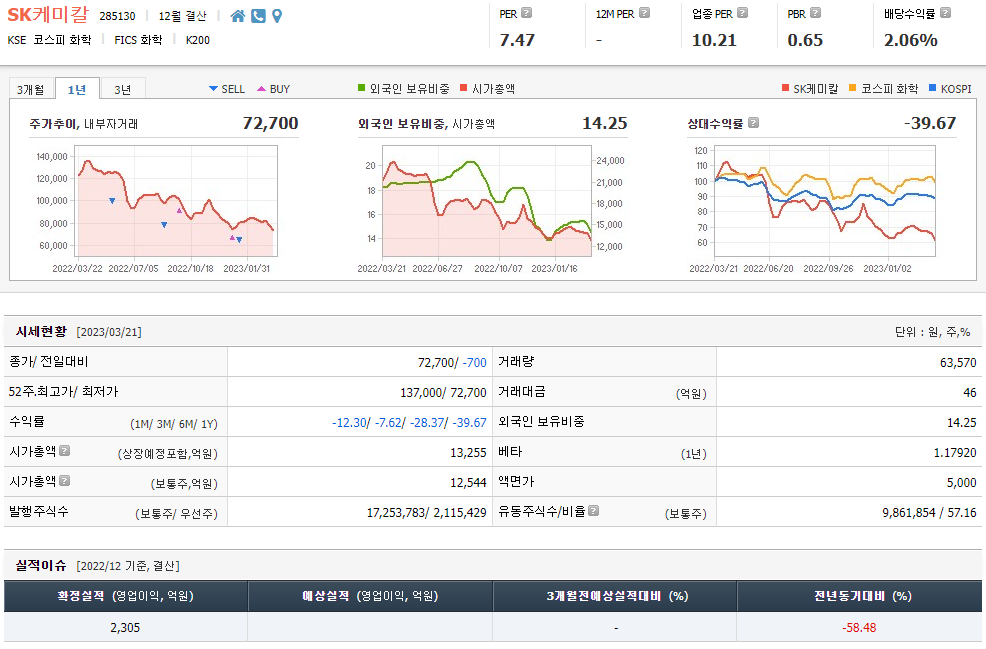Open the 상대수익률 help icon
This screenshot has width=986, height=649.
pyautogui.click(x=753, y=123)
